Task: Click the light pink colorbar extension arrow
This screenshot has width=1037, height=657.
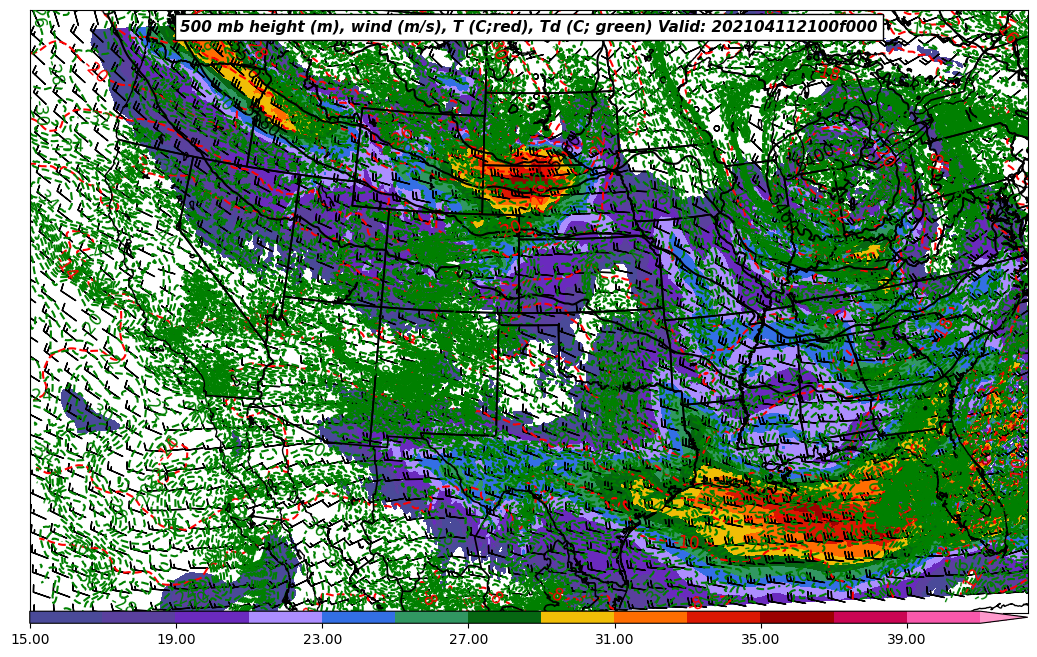Action: pyautogui.click(x=1000, y=618)
